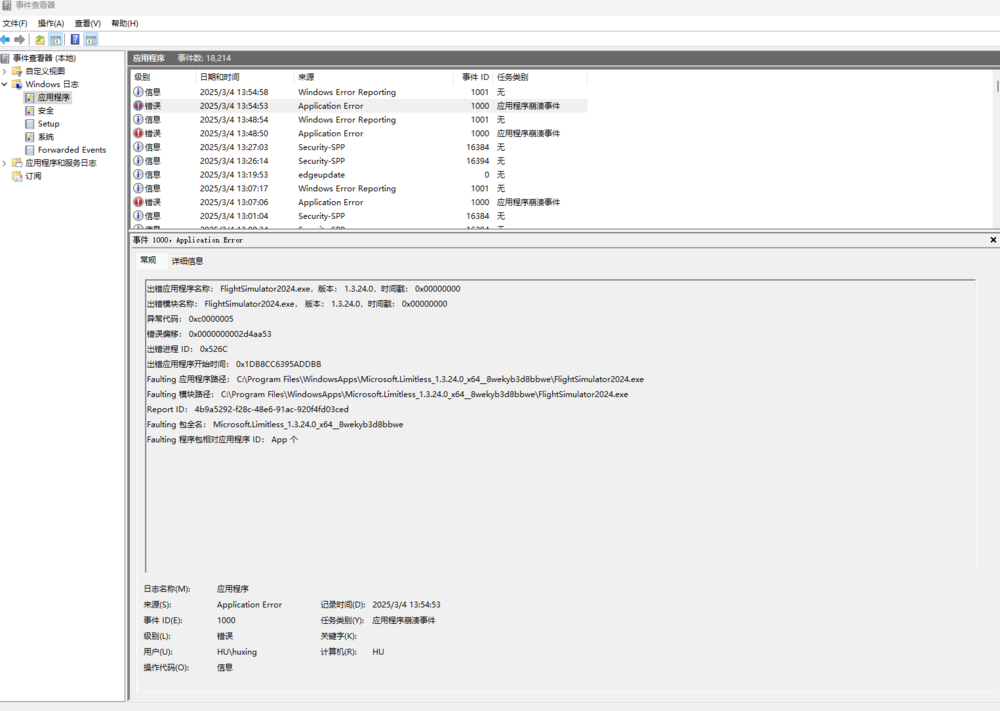Click the 订阅 subscriptions node icon
The width and height of the screenshot is (1000, 711).
17,176
